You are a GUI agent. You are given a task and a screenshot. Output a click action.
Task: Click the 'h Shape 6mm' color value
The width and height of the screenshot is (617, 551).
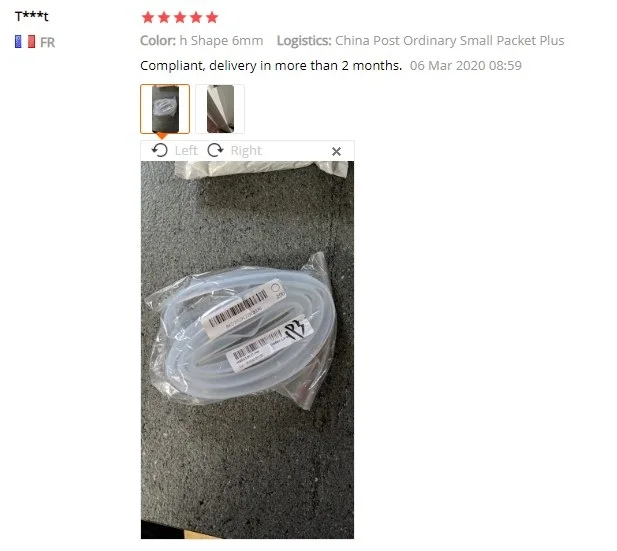pyautogui.click(x=222, y=41)
